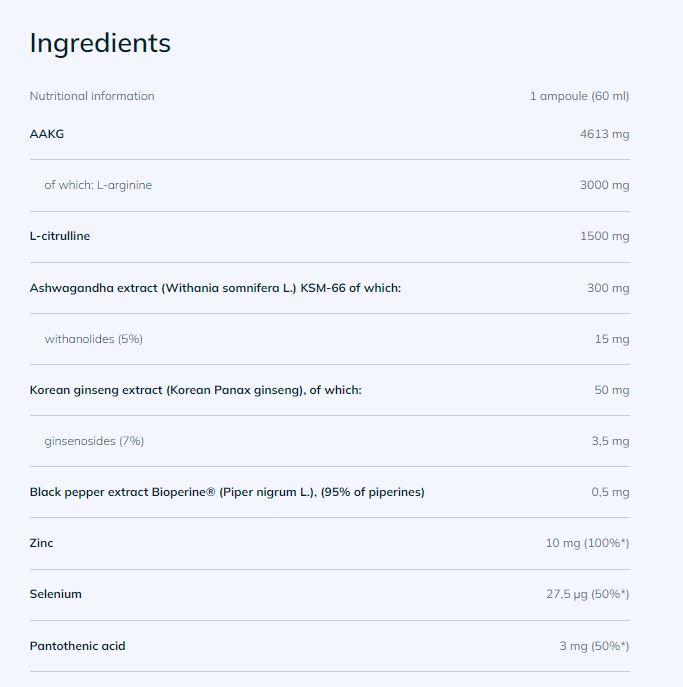Click the 1 ampoule (60 ml) column header
The image size is (683, 687).
click(579, 96)
